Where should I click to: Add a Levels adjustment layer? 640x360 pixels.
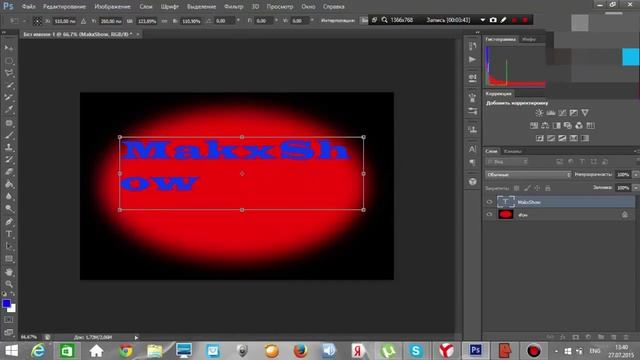point(551,113)
